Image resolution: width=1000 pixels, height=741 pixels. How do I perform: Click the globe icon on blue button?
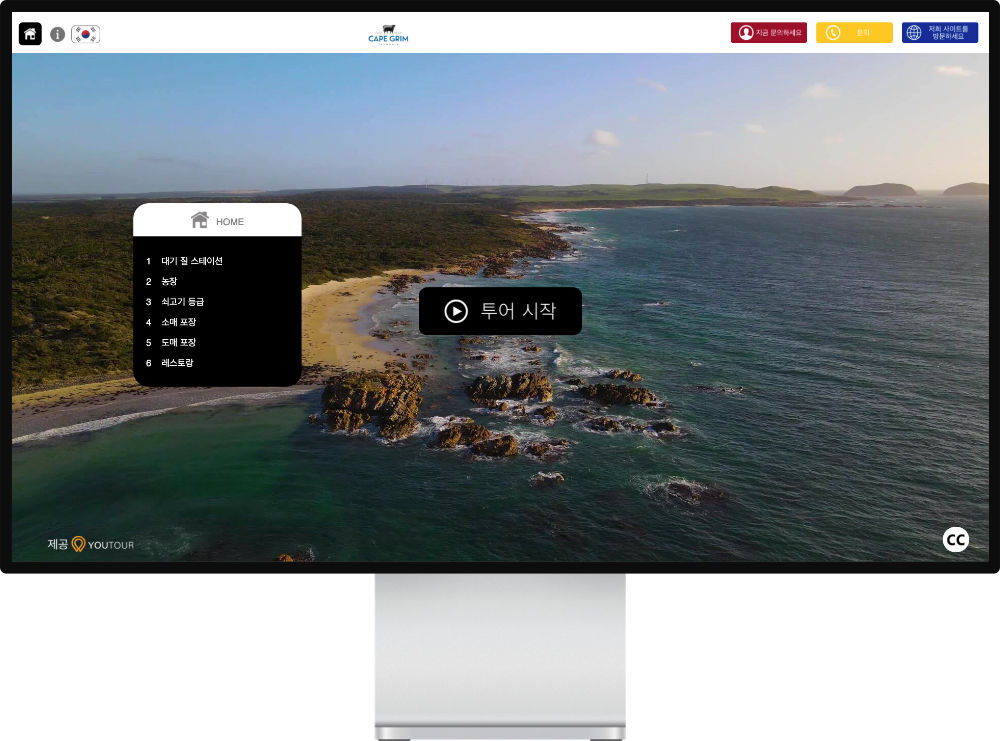click(x=914, y=33)
